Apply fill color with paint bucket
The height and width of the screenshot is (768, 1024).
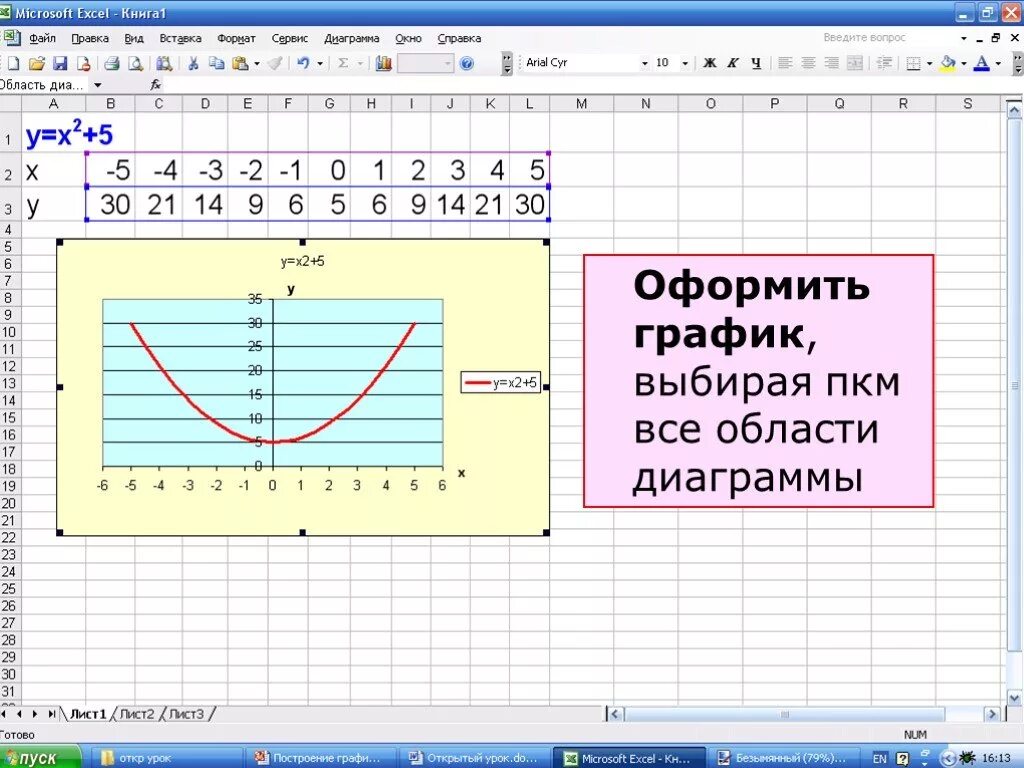(948, 63)
